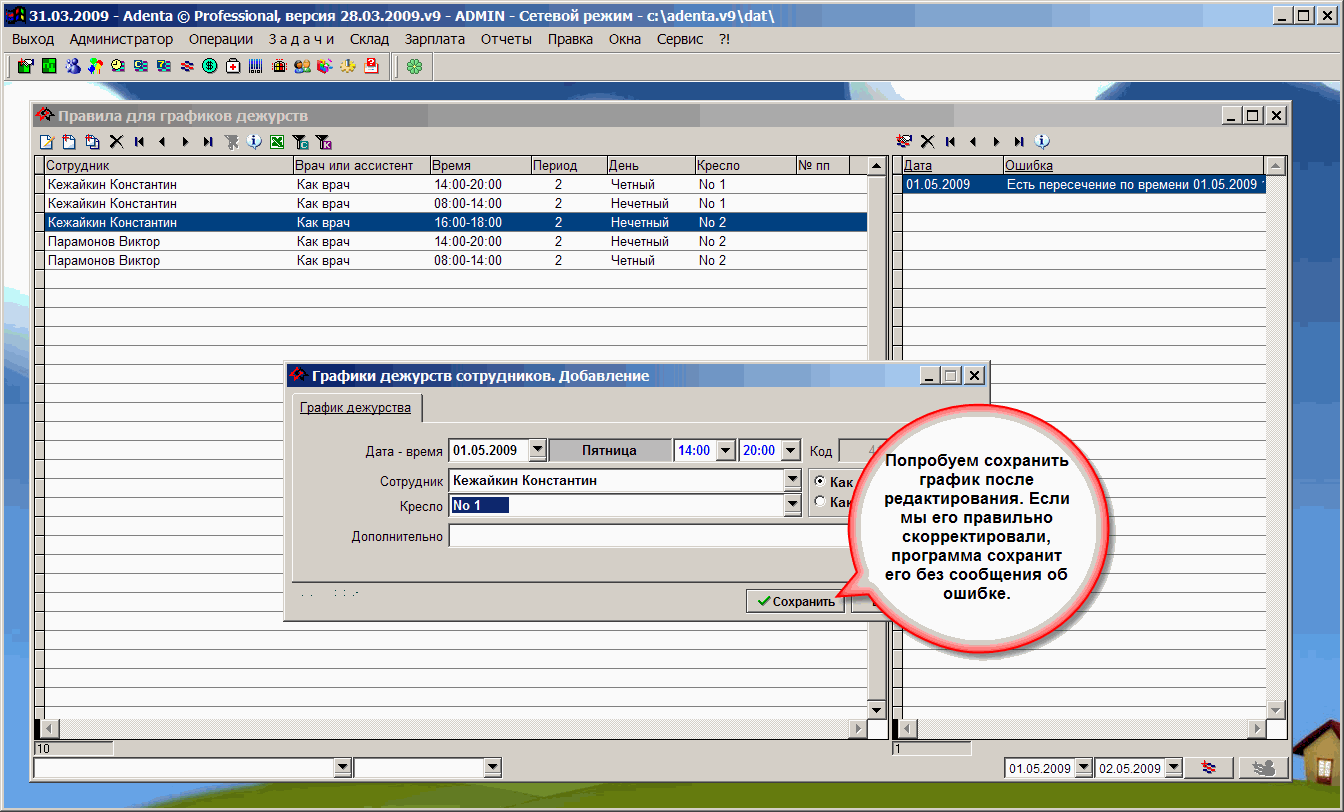
Task: Click the delete X icon in rules toolbar
Action: point(116,142)
